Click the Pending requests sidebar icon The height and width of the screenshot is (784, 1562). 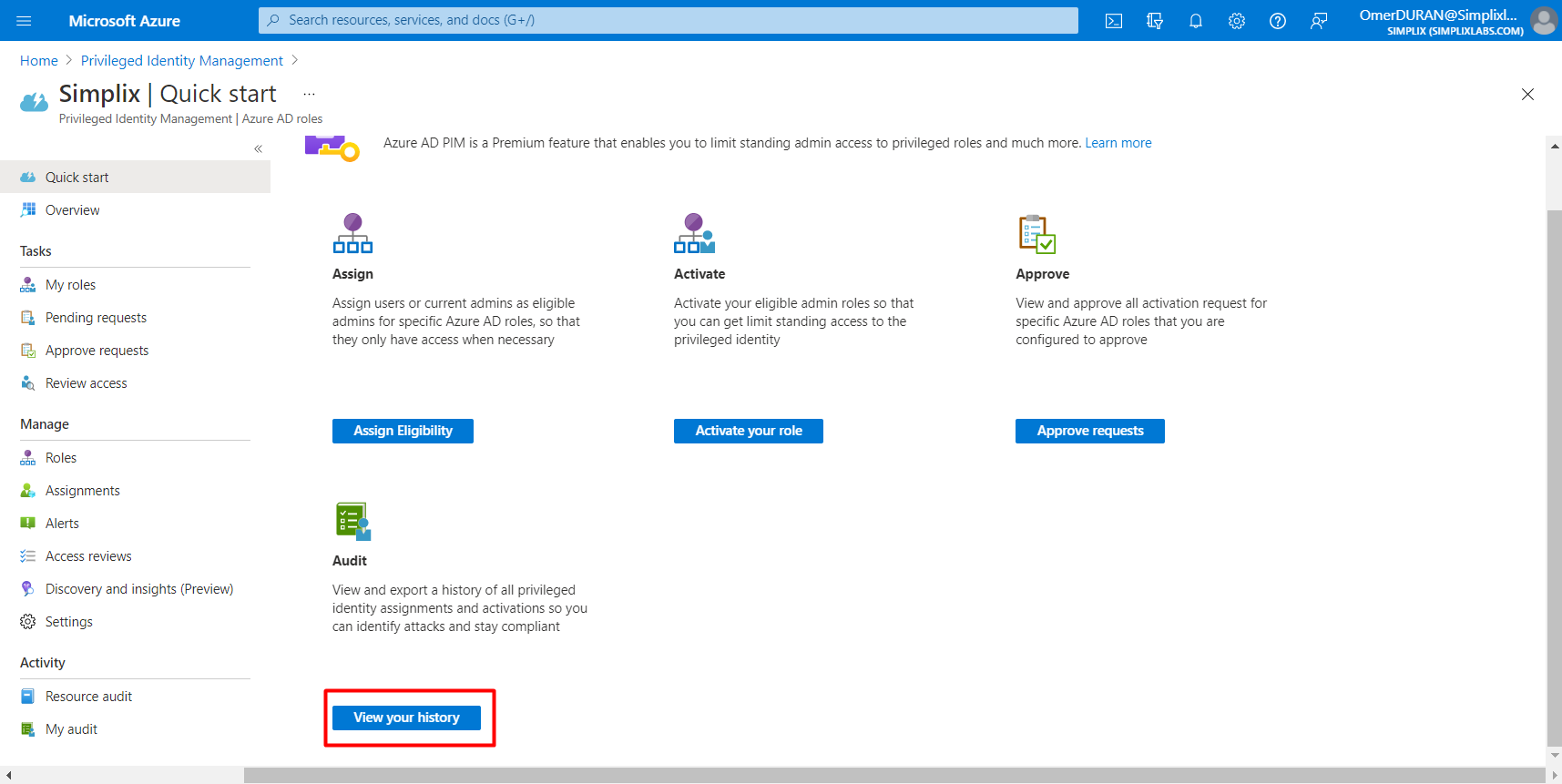coord(28,318)
